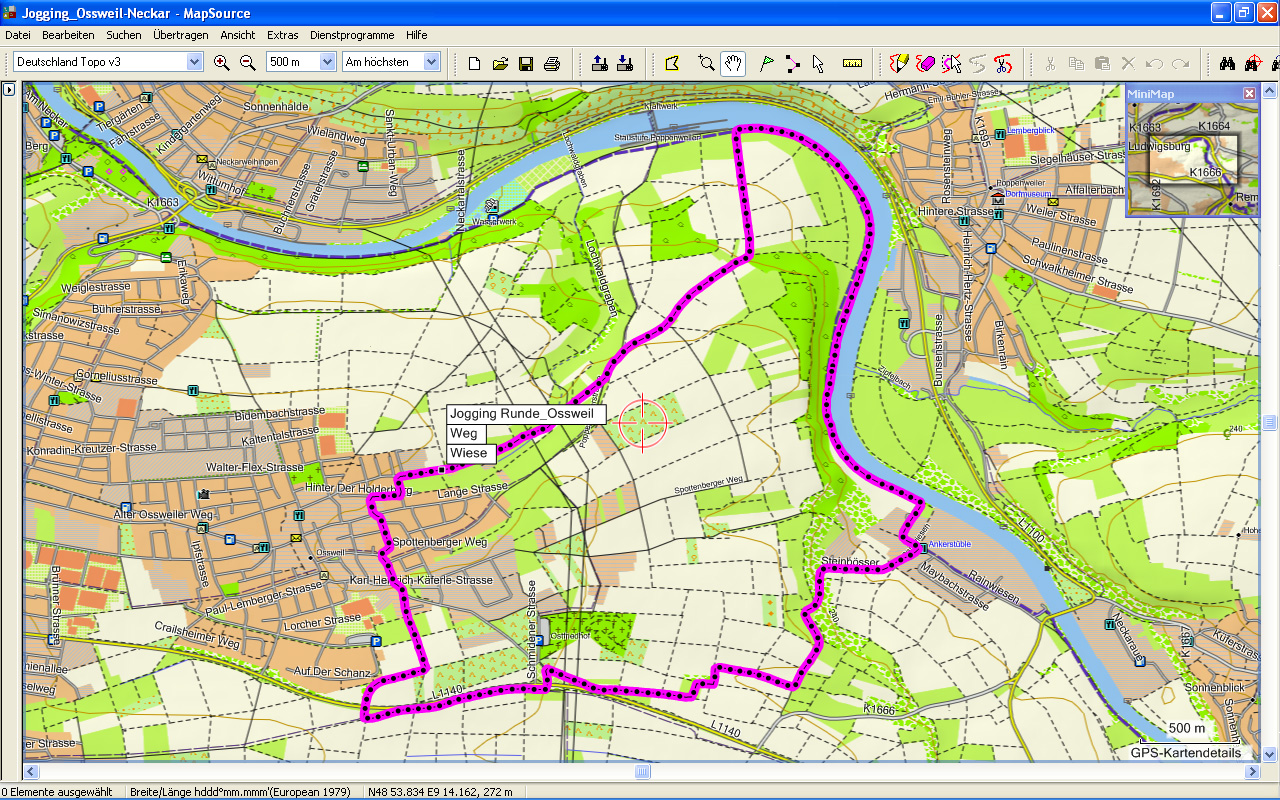The height and width of the screenshot is (800, 1280).
Task: Click the Wiese tooltip label
Action: 469,453
